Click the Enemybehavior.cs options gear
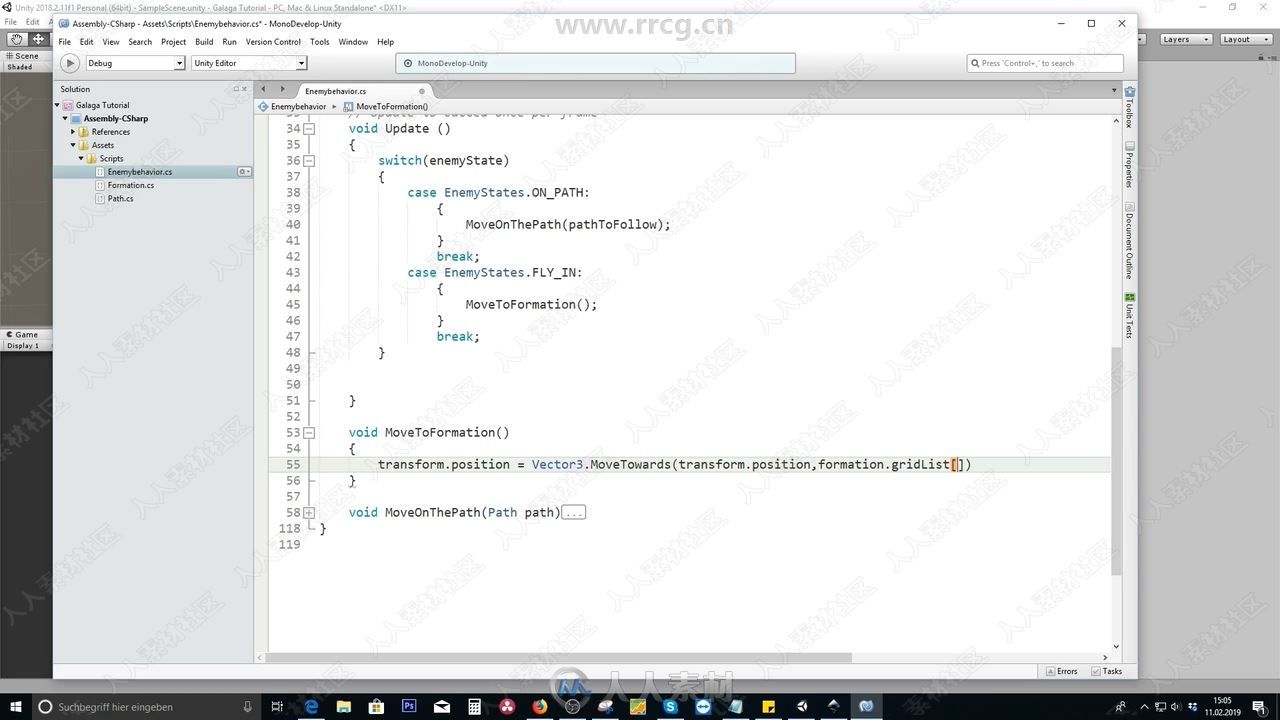The image size is (1280, 720). click(x=243, y=172)
